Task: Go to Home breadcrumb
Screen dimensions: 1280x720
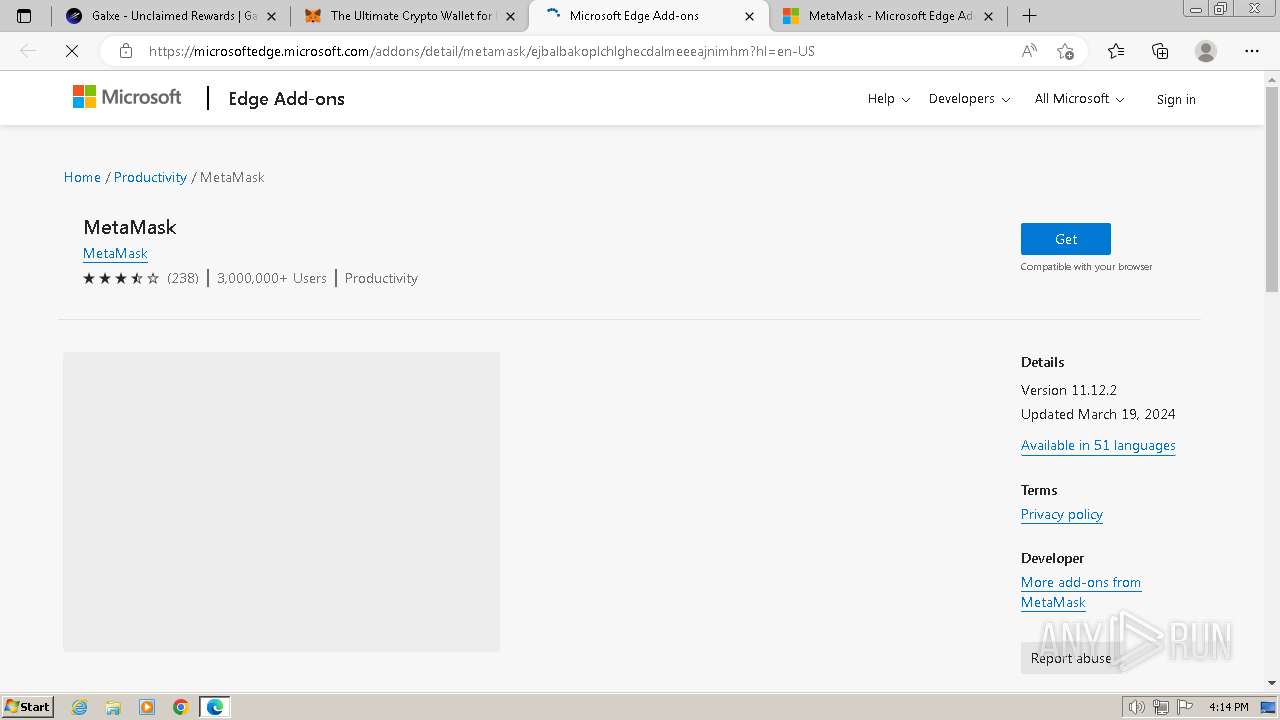Action: pyautogui.click(x=82, y=177)
